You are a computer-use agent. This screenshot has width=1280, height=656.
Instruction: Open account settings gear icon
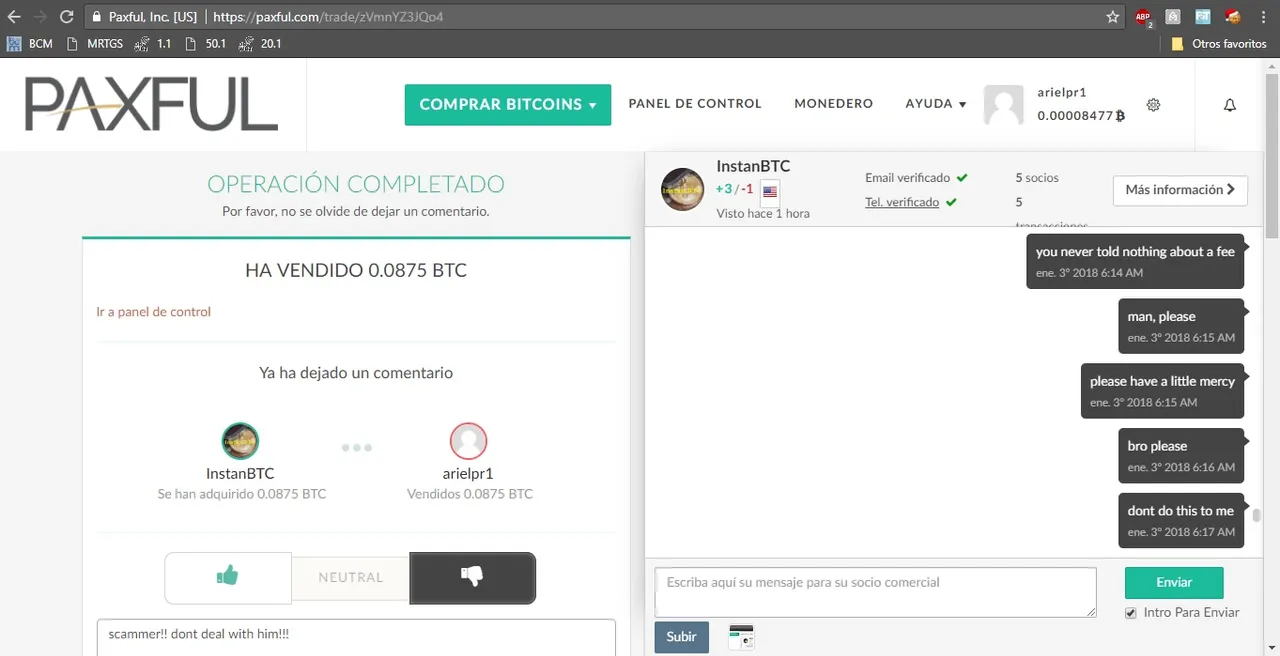click(1153, 105)
